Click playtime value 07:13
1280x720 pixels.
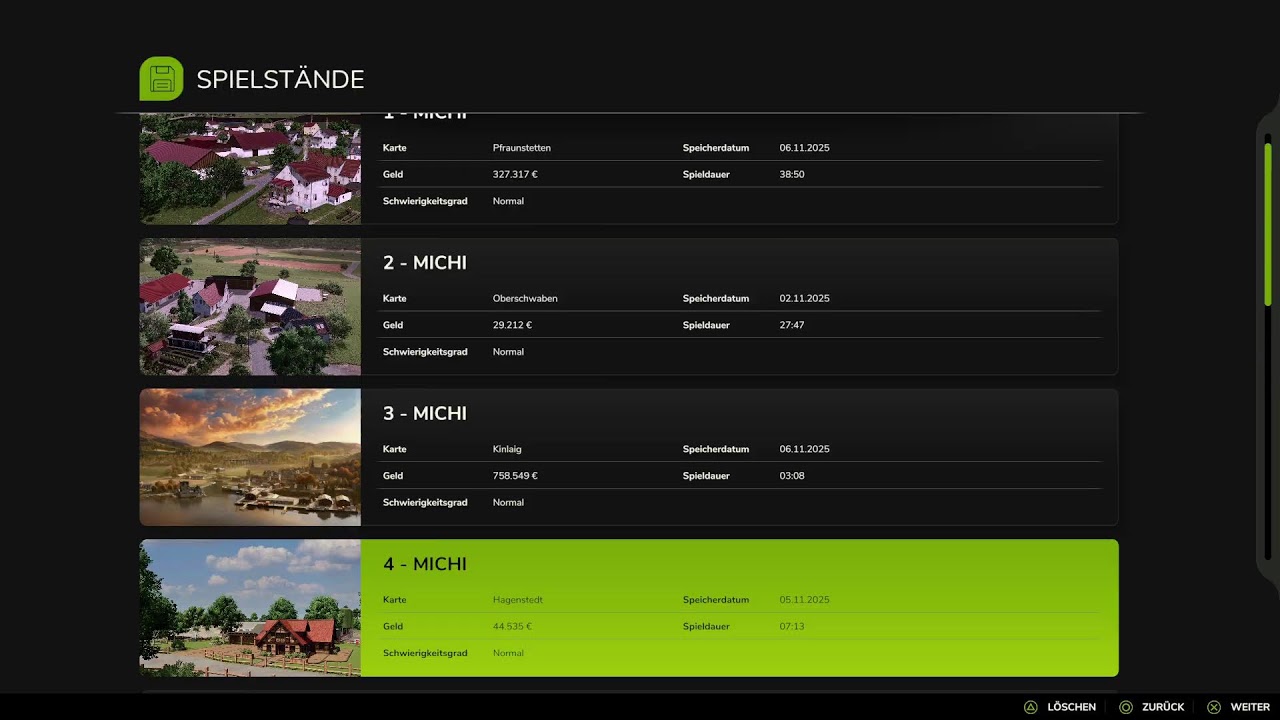792,627
